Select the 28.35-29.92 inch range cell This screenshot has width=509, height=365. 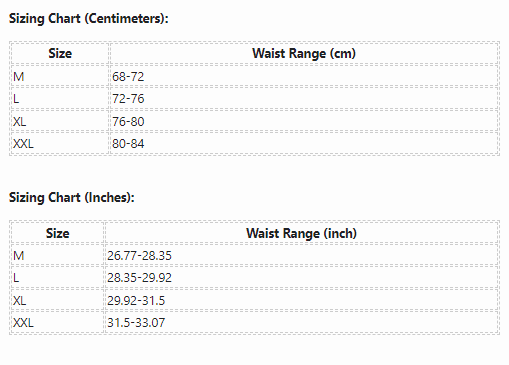pyautogui.click(x=301, y=278)
